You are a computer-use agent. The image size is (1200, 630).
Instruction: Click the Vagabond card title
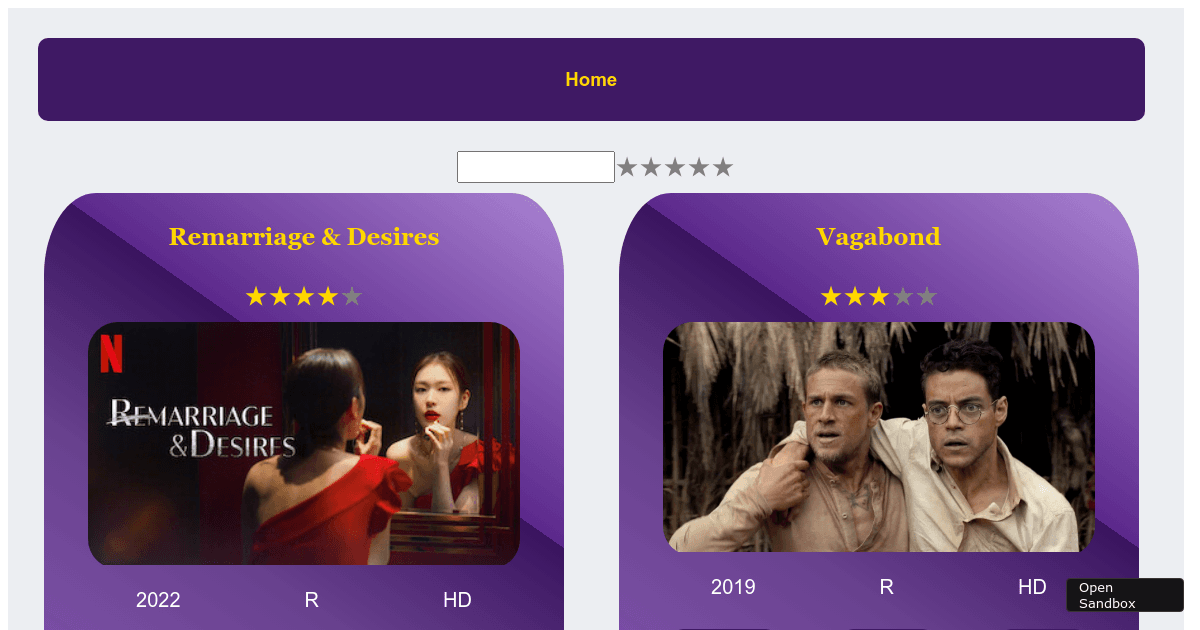[x=879, y=237]
